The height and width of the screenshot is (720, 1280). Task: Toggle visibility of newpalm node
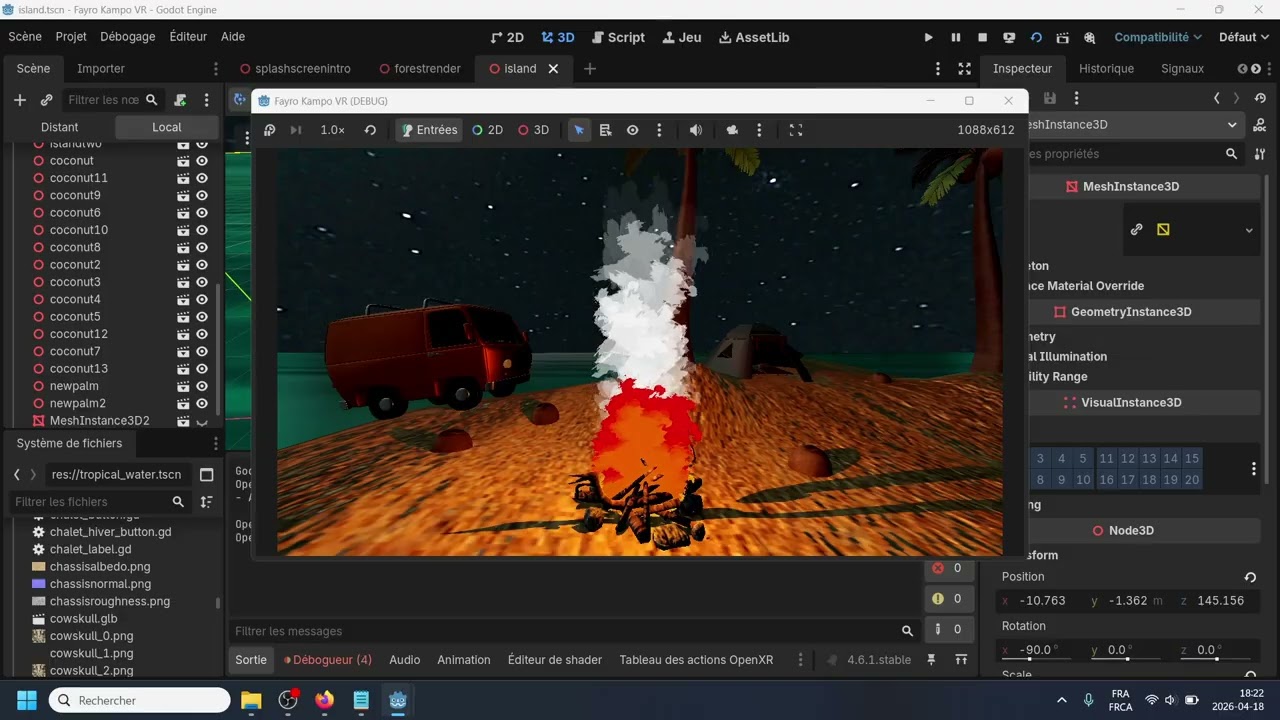coord(202,386)
